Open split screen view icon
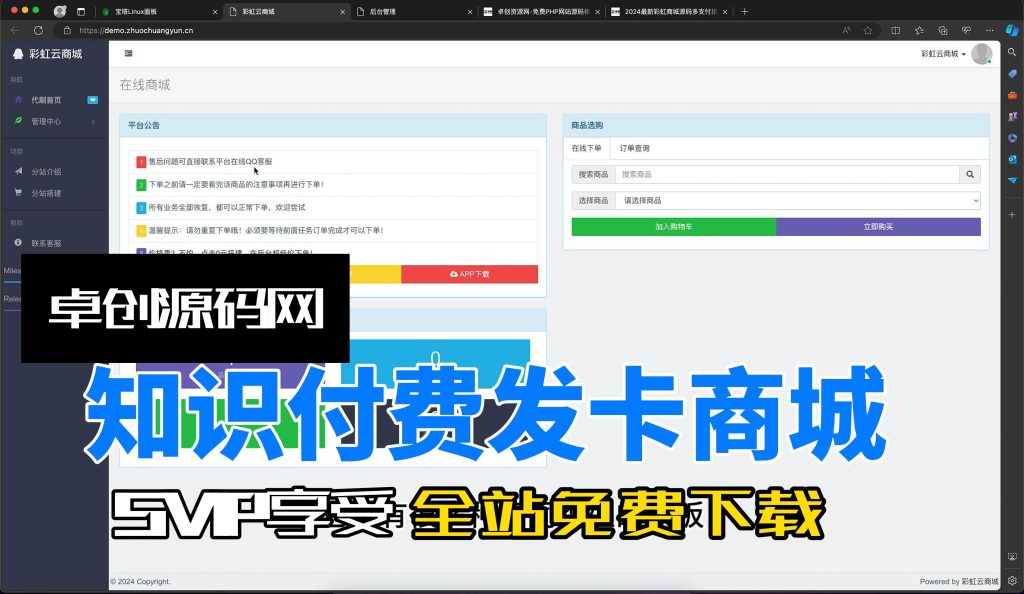 pos(895,30)
